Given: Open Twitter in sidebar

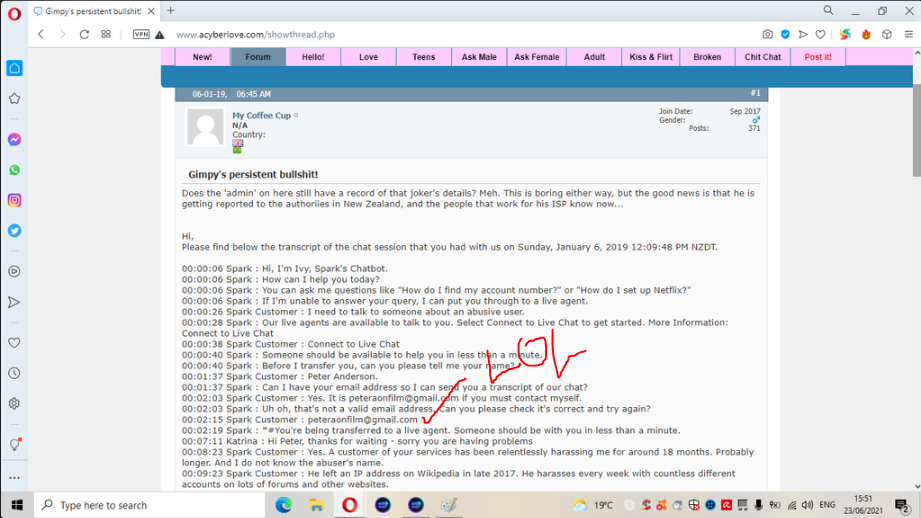Looking at the screenshot, I should pyautogui.click(x=15, y=231).
